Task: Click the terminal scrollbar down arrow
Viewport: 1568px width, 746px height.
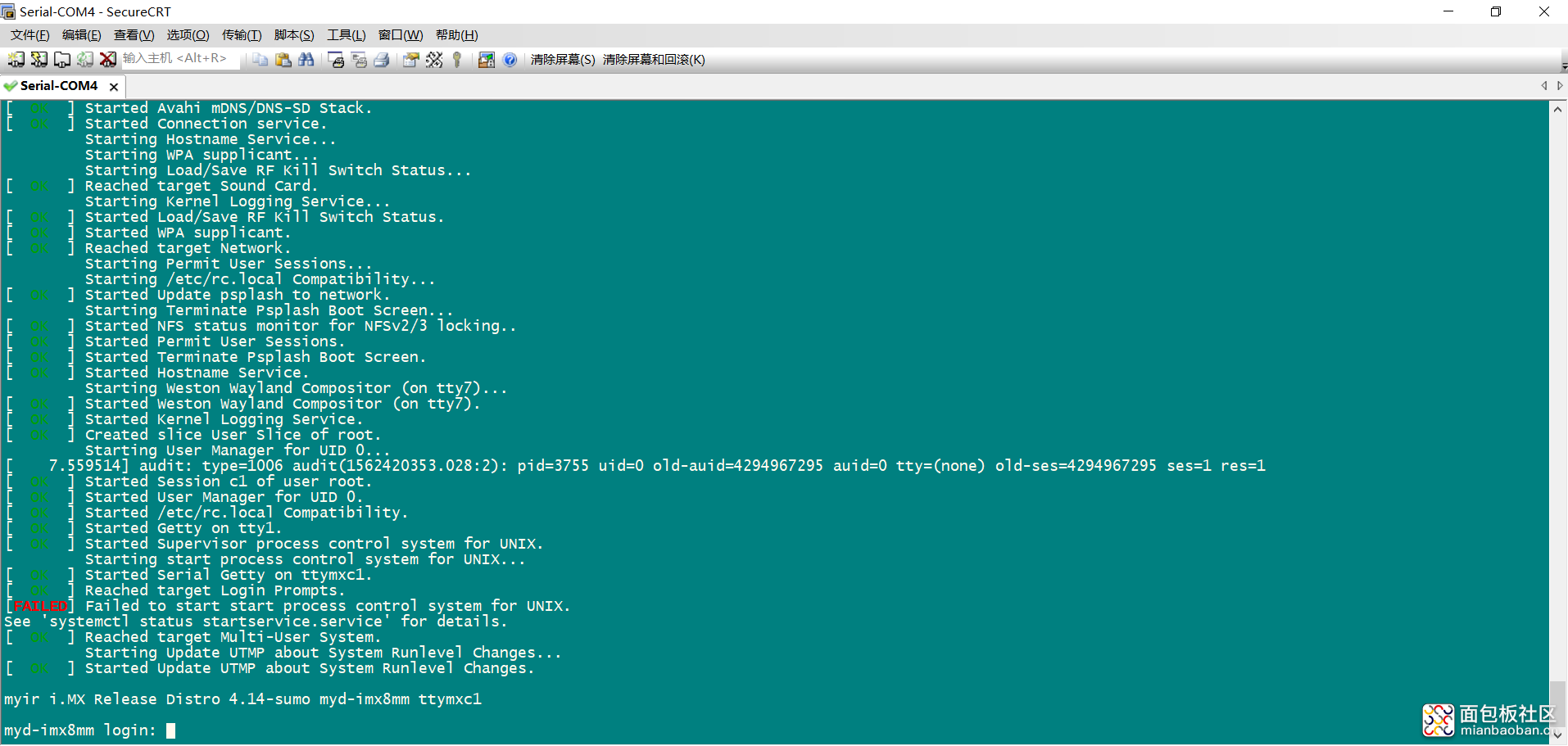Action: click(1558, 735)
